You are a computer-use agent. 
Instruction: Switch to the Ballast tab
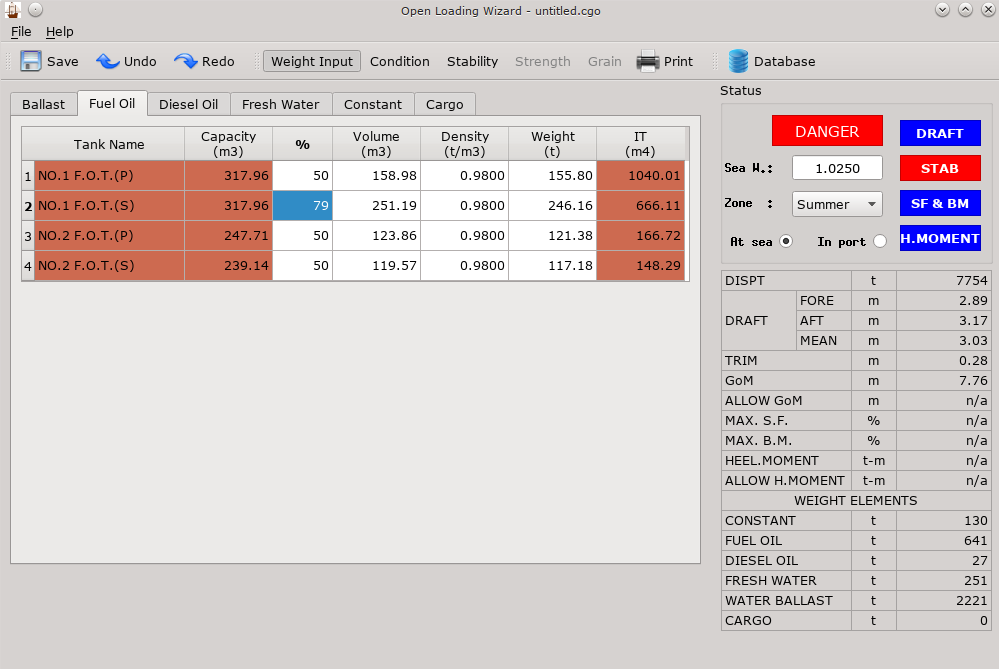pyautogui.click(x=44, y=104)
